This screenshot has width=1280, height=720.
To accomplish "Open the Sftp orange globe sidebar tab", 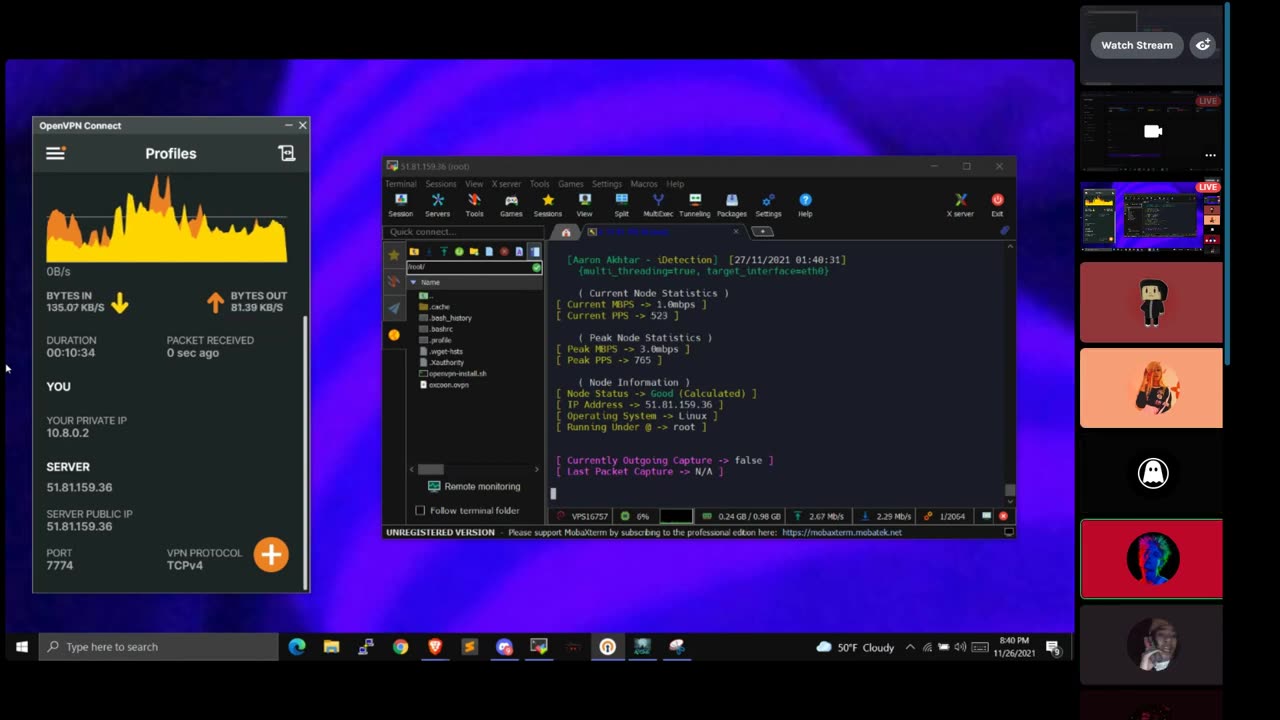I will pyautogui.click(x=394, y=335).
